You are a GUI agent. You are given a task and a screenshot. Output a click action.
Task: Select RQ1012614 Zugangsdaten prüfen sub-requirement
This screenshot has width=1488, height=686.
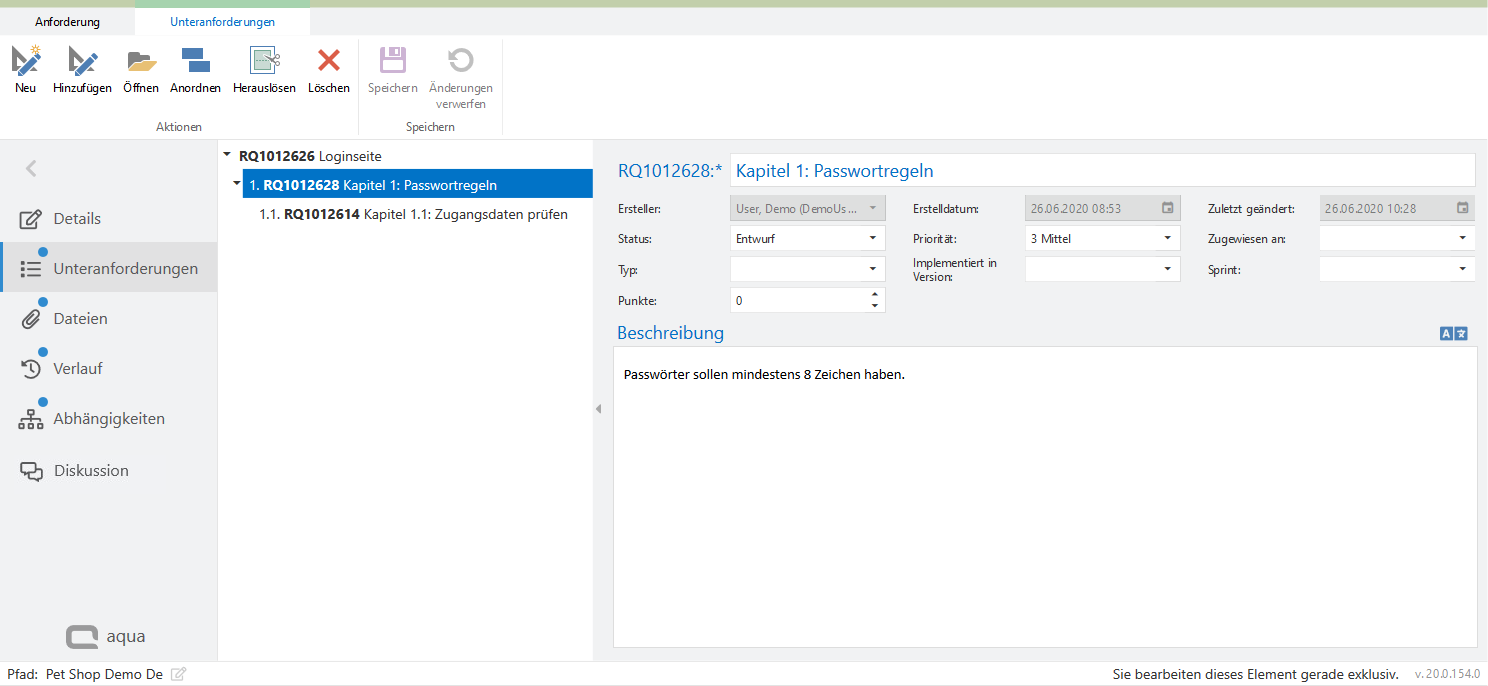(x=413, y=214)
